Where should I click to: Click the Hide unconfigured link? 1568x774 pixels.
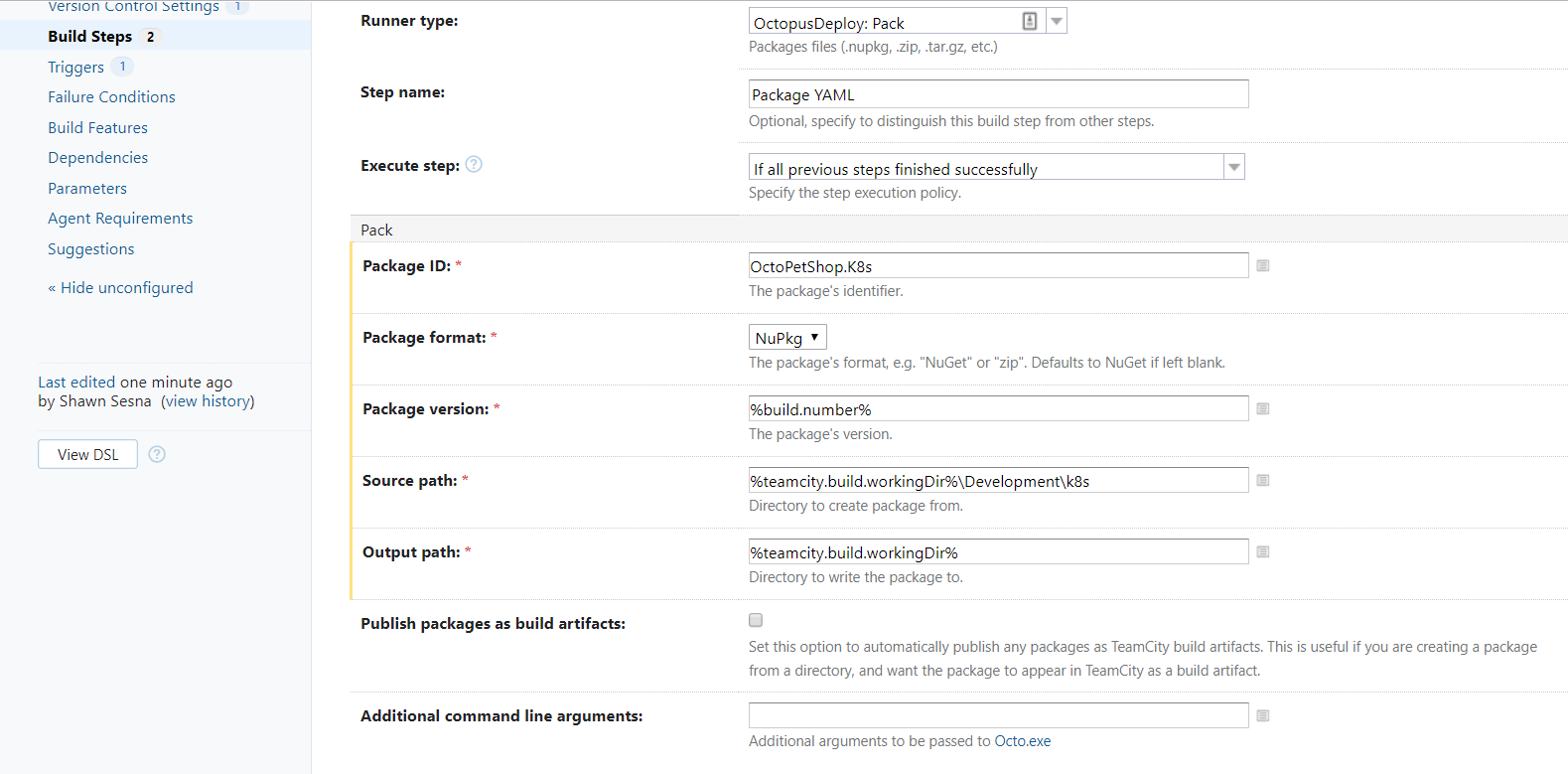pos(126,288)
